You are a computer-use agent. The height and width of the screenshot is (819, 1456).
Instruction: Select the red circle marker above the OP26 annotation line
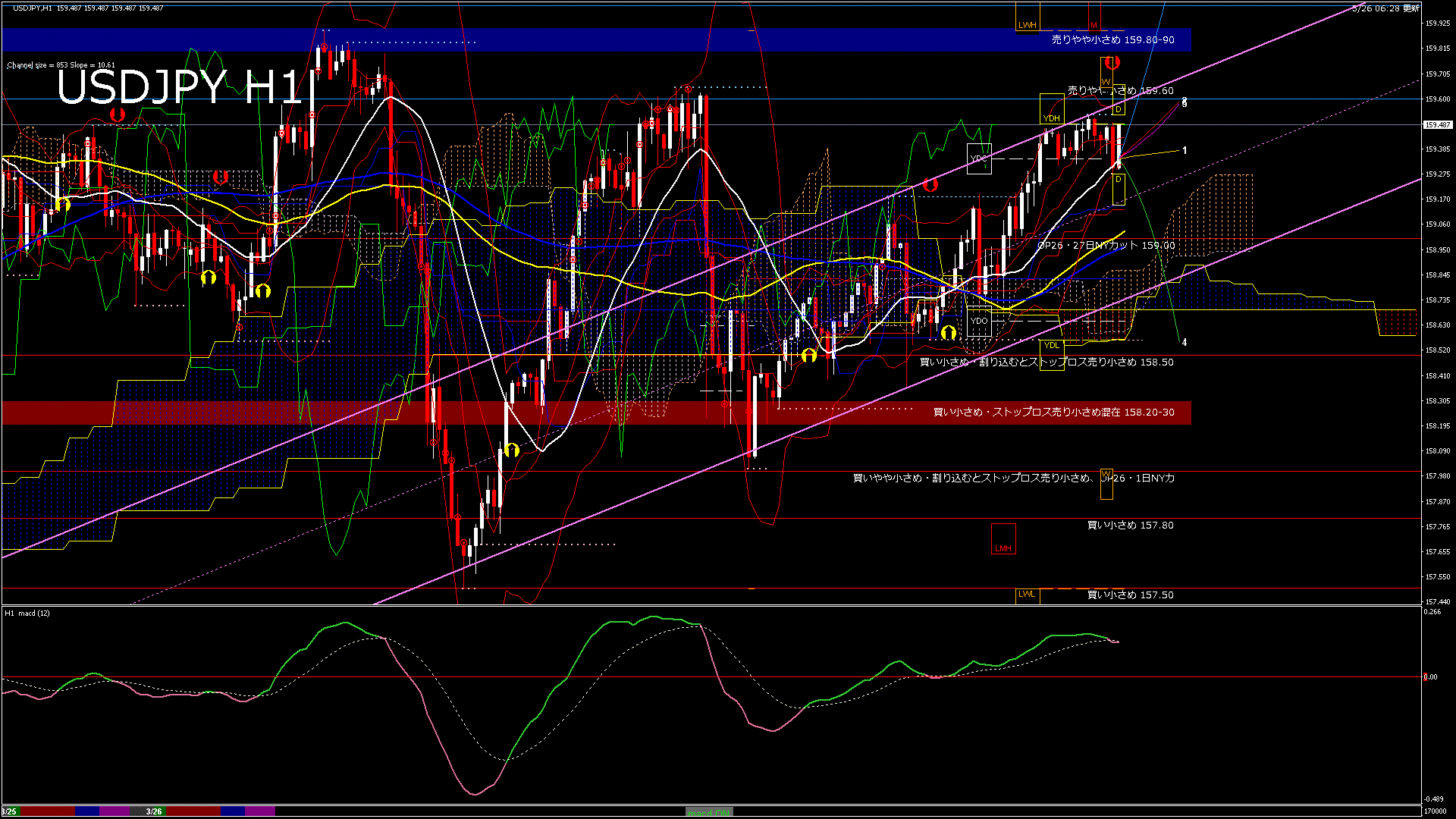pyautogui.click(x=930, y=184)
